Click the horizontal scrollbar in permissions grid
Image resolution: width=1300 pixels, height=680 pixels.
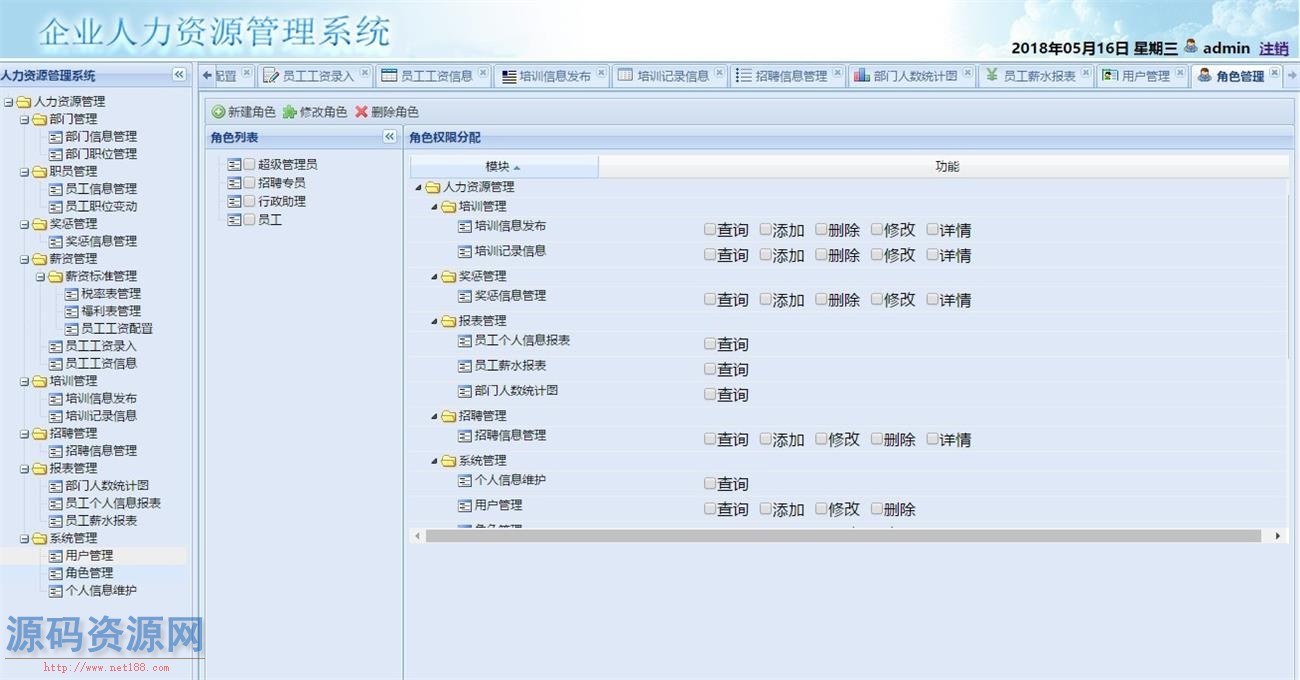844,536
